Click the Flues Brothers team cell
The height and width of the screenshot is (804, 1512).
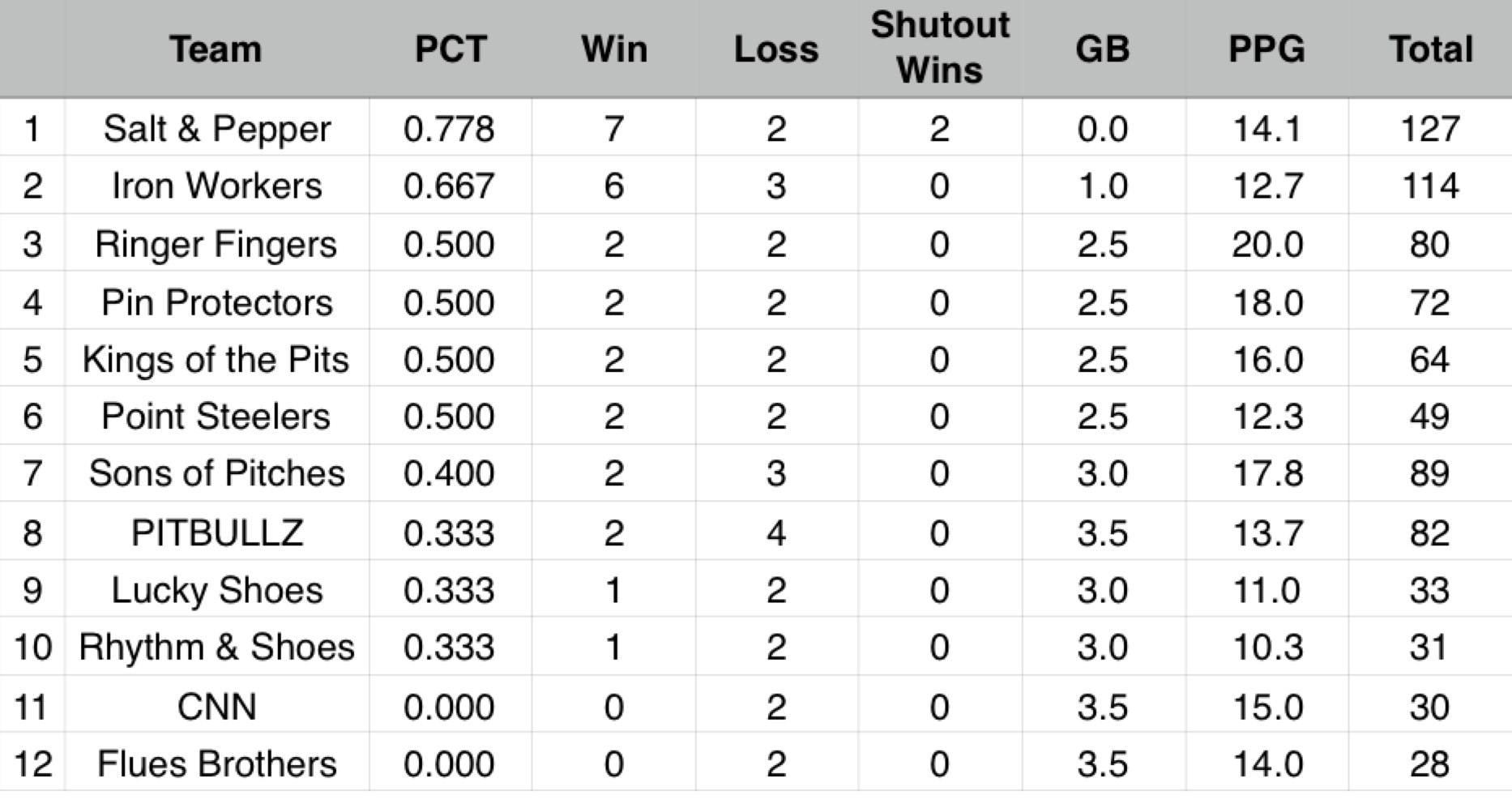pos(216,763)
